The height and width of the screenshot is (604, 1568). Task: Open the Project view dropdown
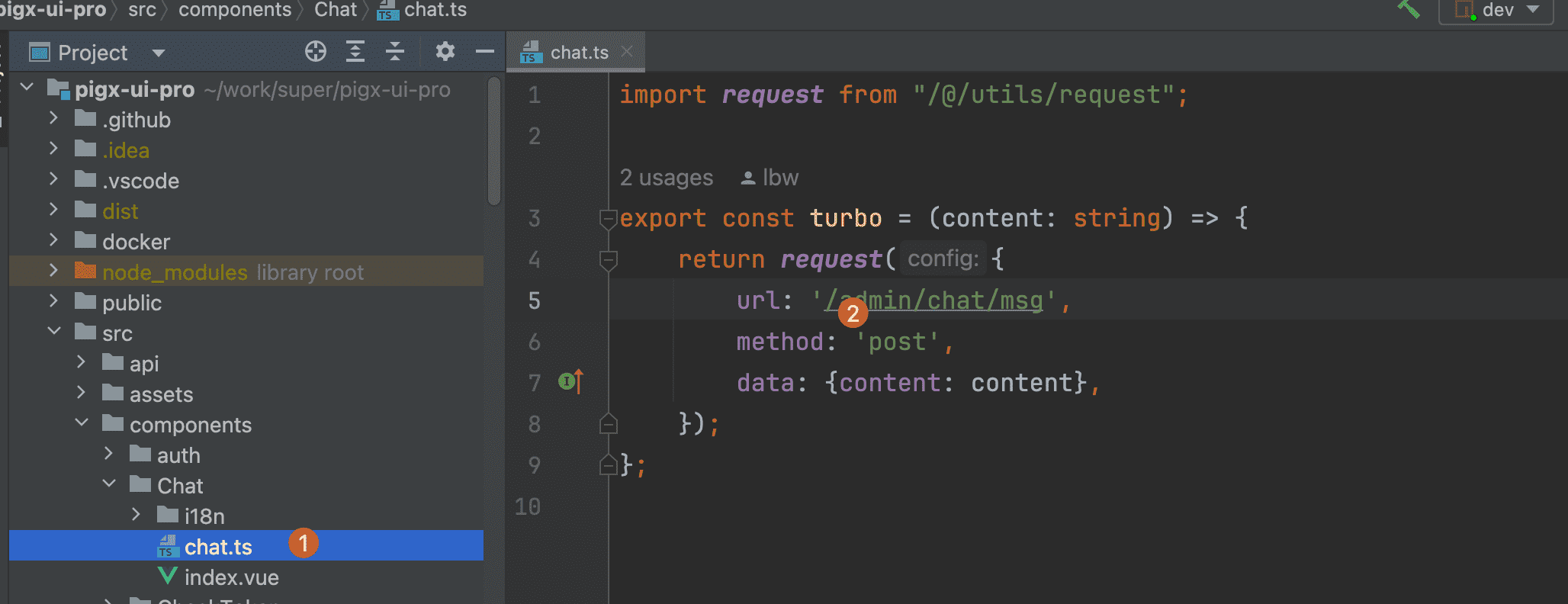[x=158, y=53]
